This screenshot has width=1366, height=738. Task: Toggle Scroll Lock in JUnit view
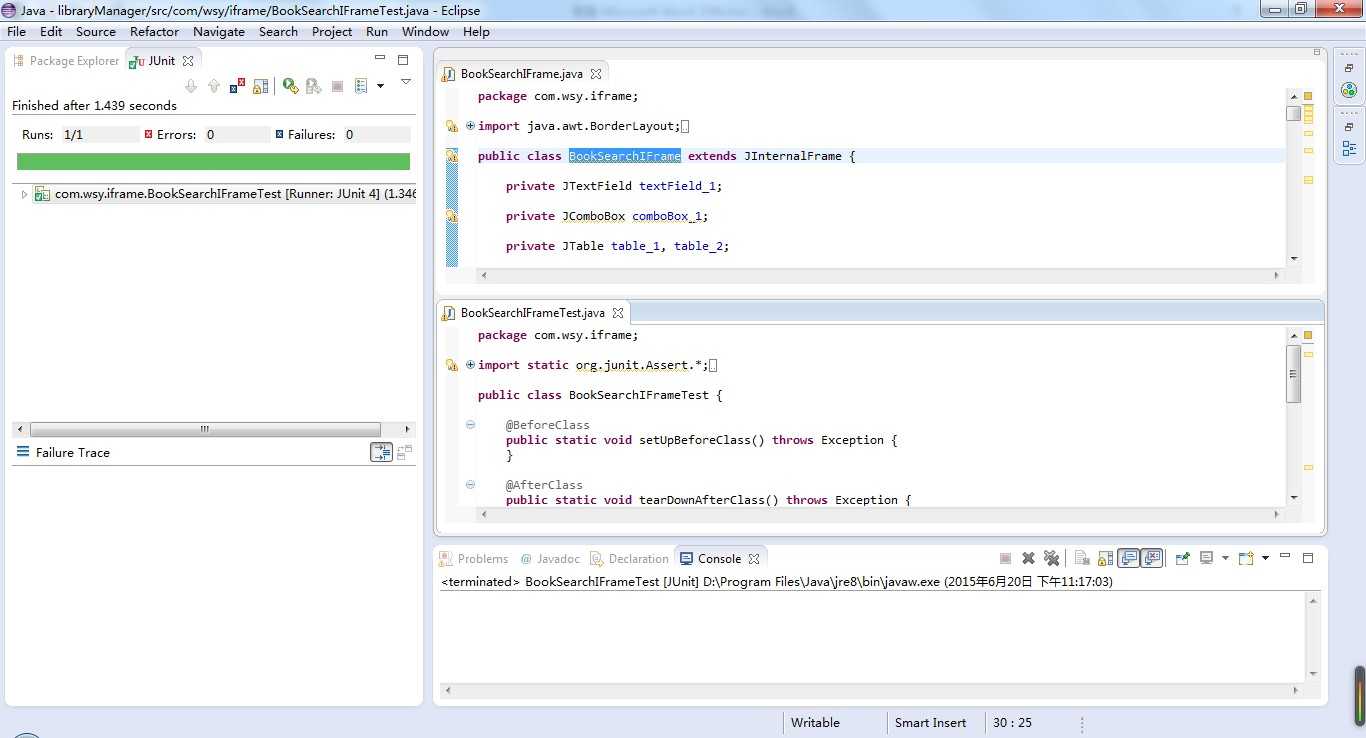pyautogui.click(x=260, y=86)
